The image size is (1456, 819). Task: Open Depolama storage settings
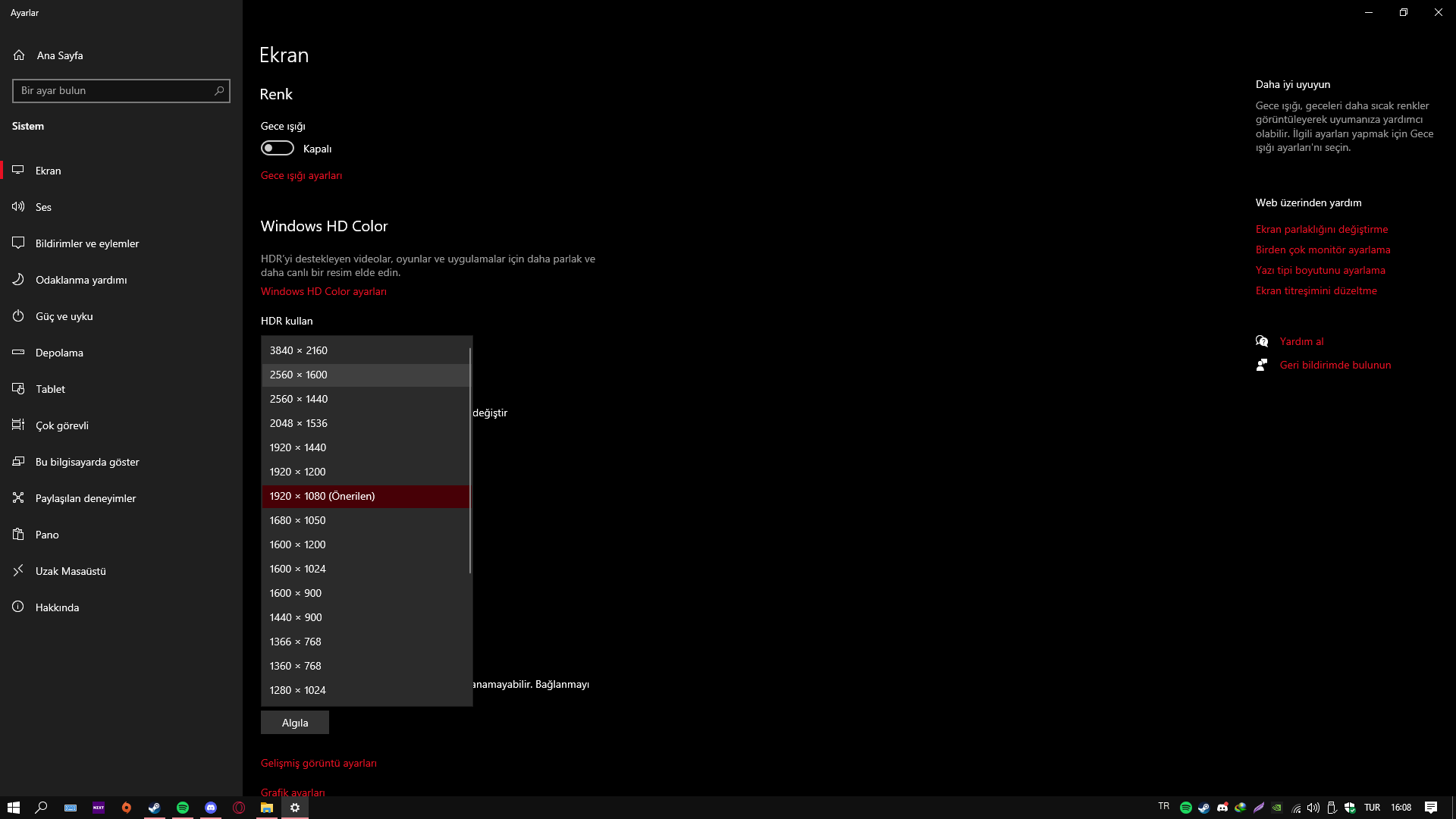click(121, 353)
